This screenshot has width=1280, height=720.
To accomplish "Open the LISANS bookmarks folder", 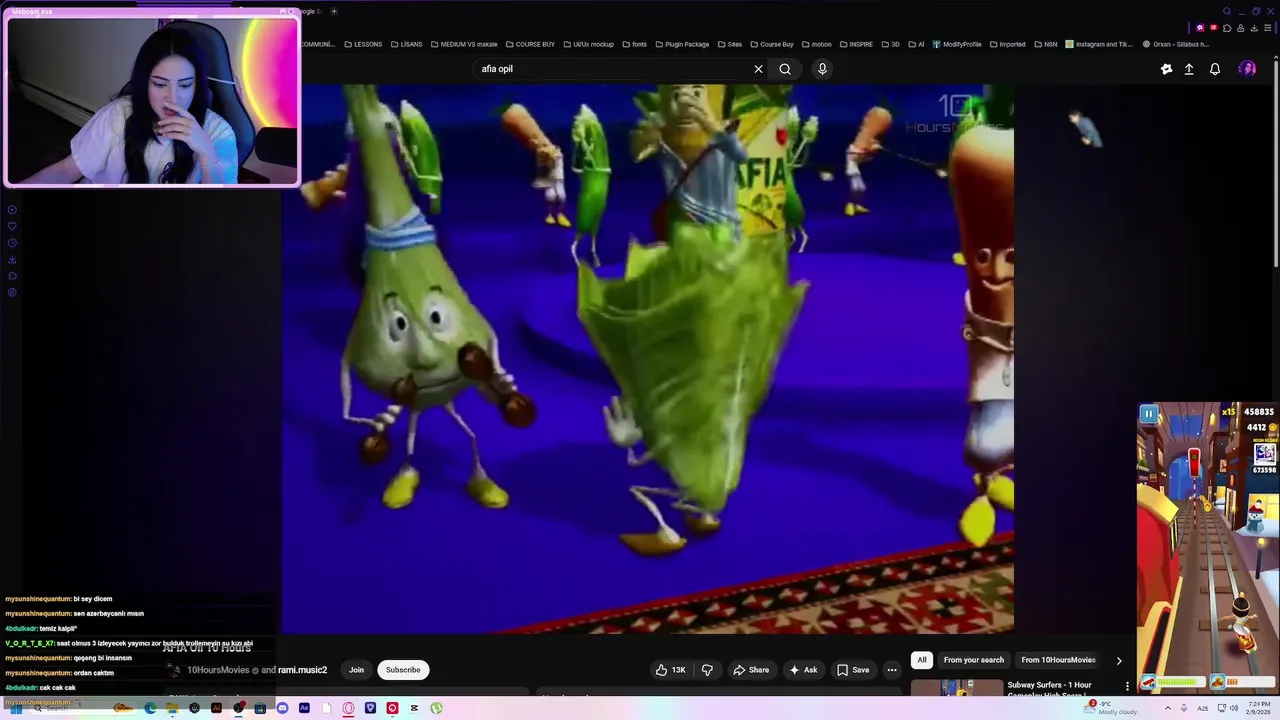I will tap(406, 44).
